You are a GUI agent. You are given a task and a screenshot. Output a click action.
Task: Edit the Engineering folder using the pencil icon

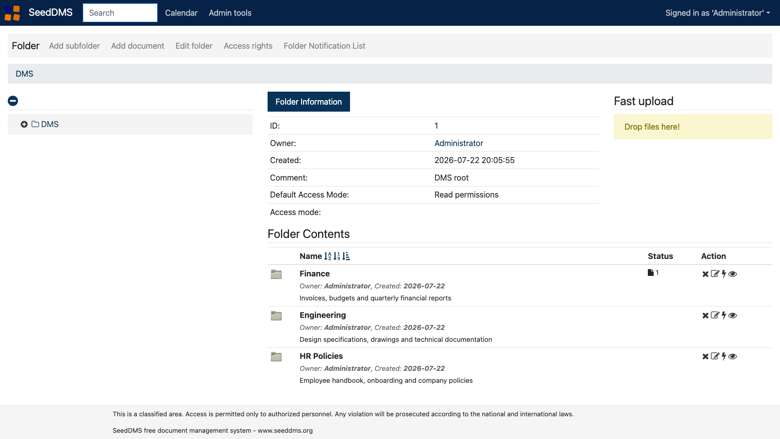[715, 315]
